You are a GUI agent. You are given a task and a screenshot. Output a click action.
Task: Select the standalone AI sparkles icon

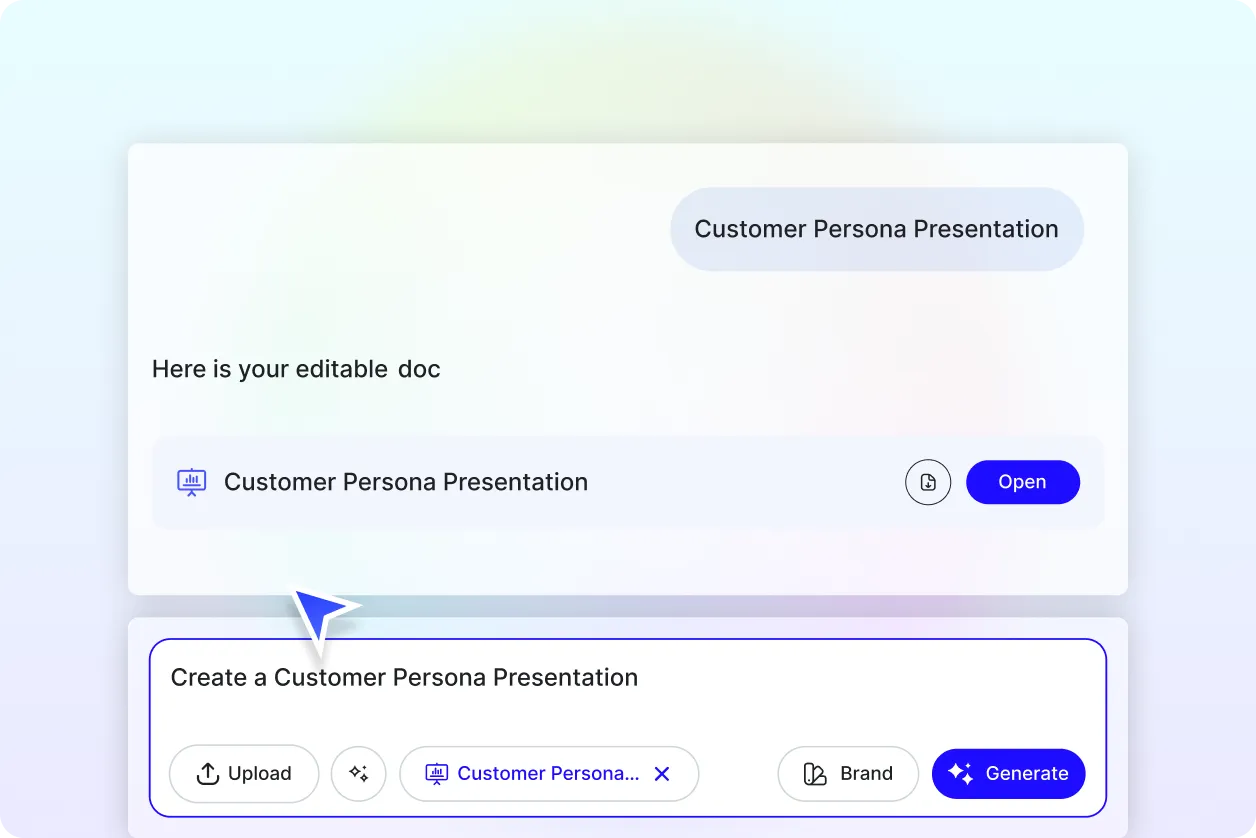pos(358,773)
